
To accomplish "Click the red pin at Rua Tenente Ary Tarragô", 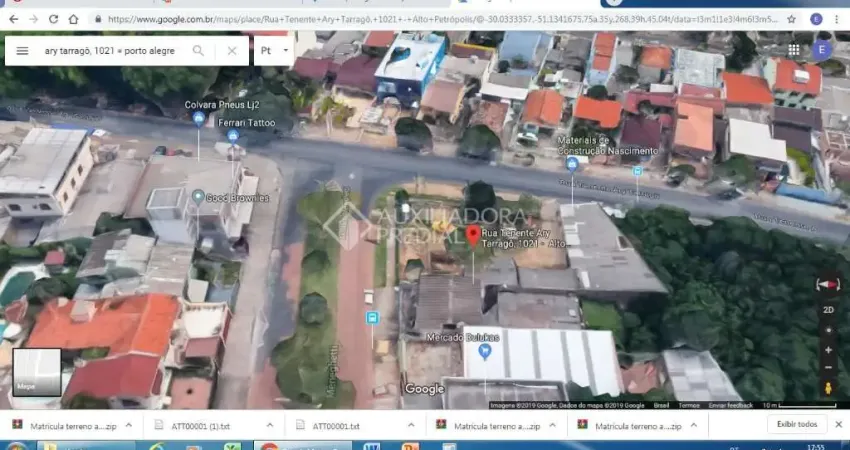I will coord(473,236).
